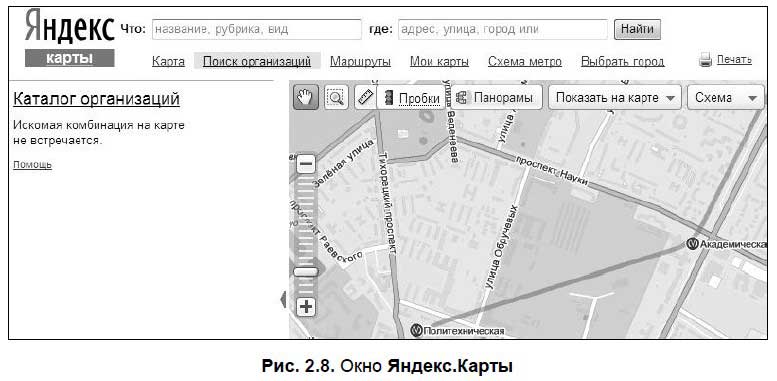Open the Выбрать город link
This screenshot has width=777, height=381.
point(622,61)
